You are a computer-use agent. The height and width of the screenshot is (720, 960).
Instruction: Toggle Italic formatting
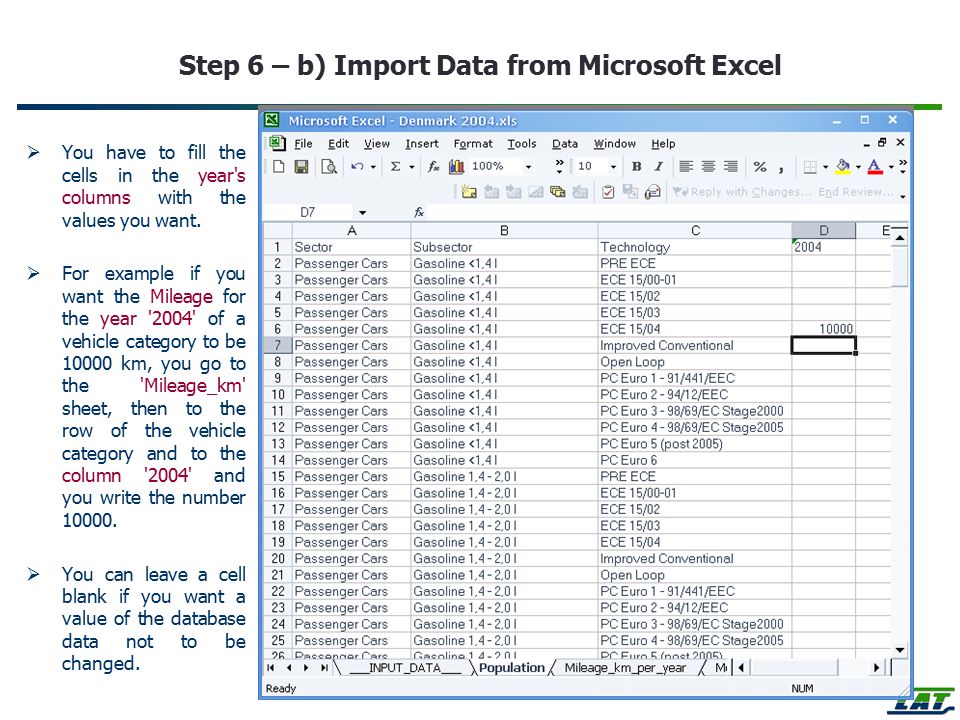click(659, 167)
